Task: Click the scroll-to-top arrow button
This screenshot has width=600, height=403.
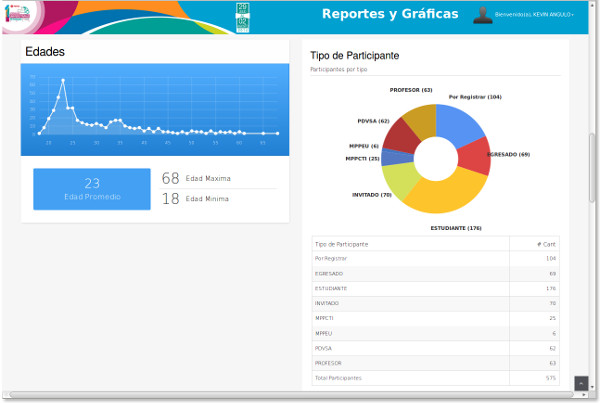Action: (x=581, y=383)
